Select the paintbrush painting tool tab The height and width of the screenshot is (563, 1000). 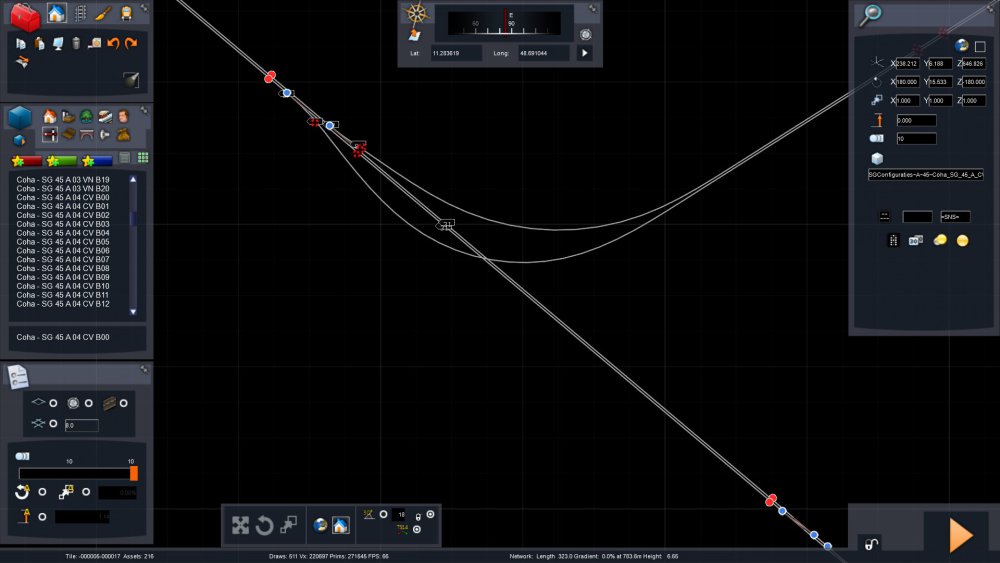pyautogui.click(x=102, y=14)
